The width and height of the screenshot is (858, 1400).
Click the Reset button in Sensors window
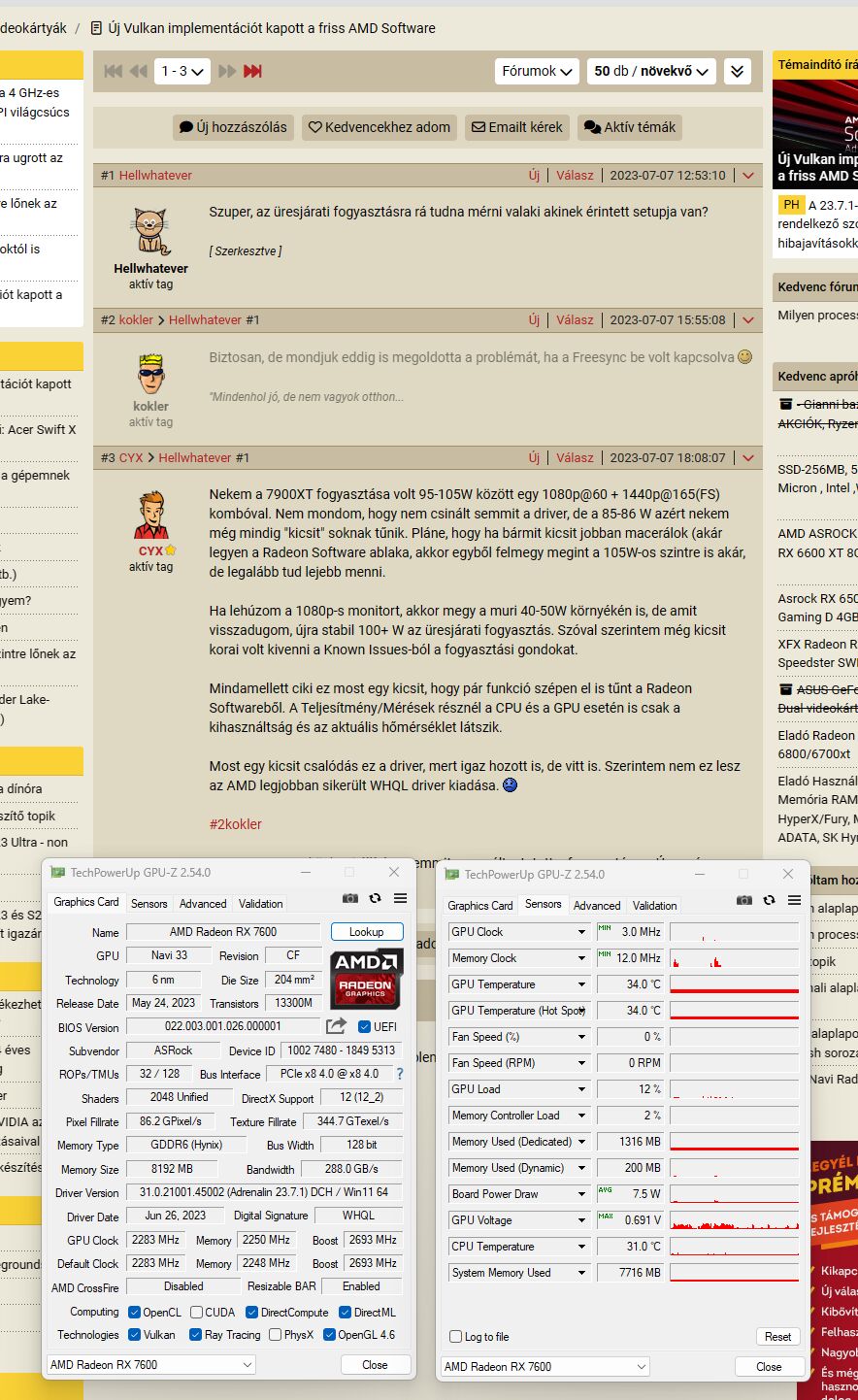(777, 1337)
